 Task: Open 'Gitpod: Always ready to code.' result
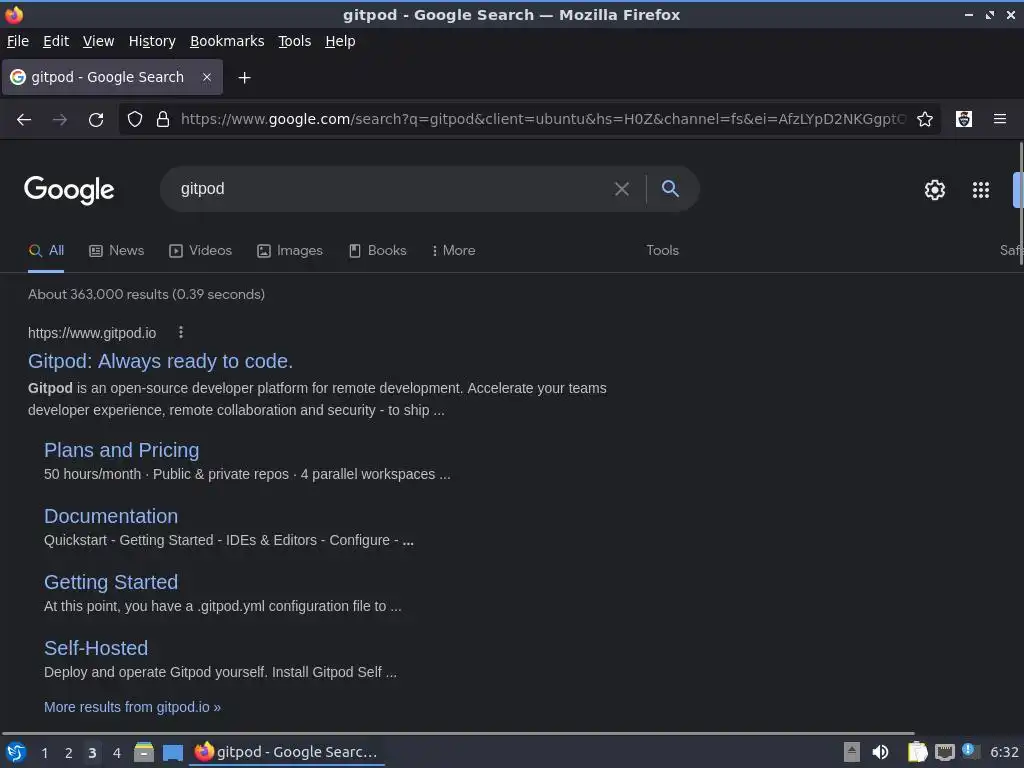point(160,361)
